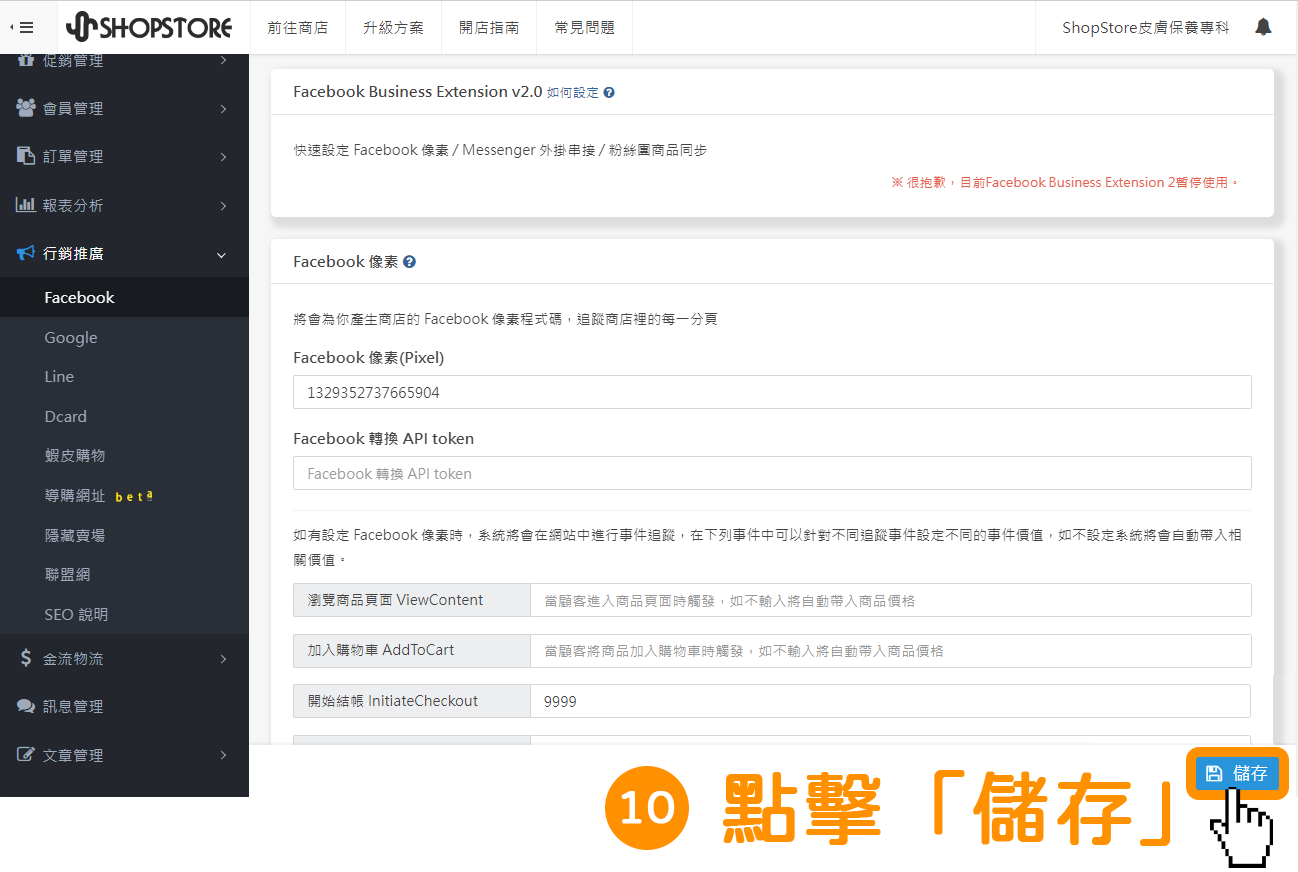Go to 前往商店 in top nav
Screen dimensions: 1298x872
coord(297,27)
